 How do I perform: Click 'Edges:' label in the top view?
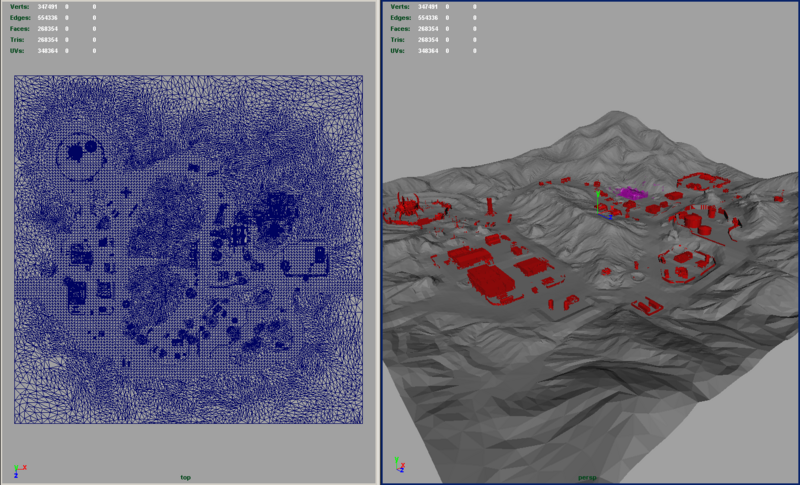[x=20, y=18]
